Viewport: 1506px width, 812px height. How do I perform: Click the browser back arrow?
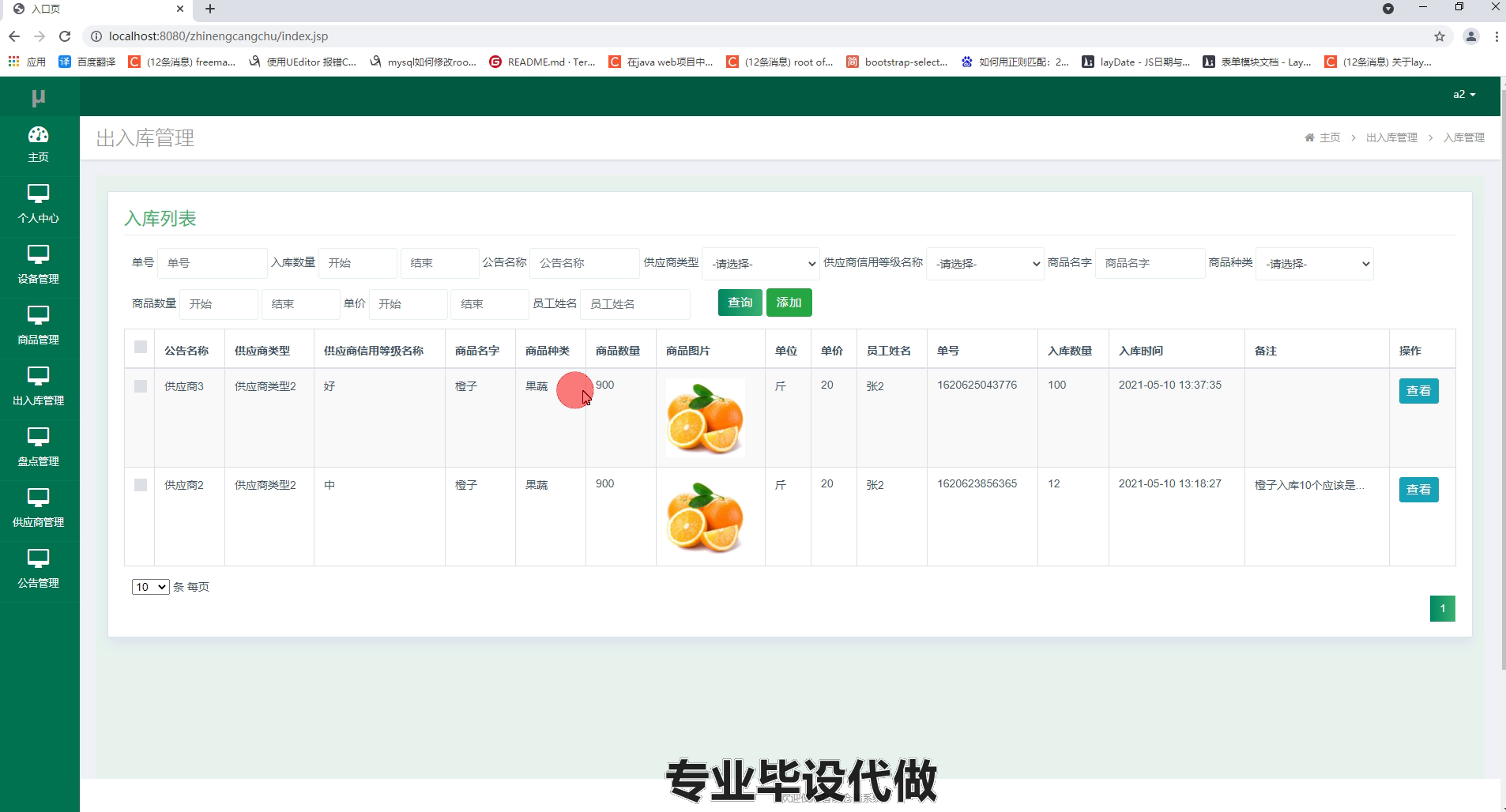tap(14, 36)
